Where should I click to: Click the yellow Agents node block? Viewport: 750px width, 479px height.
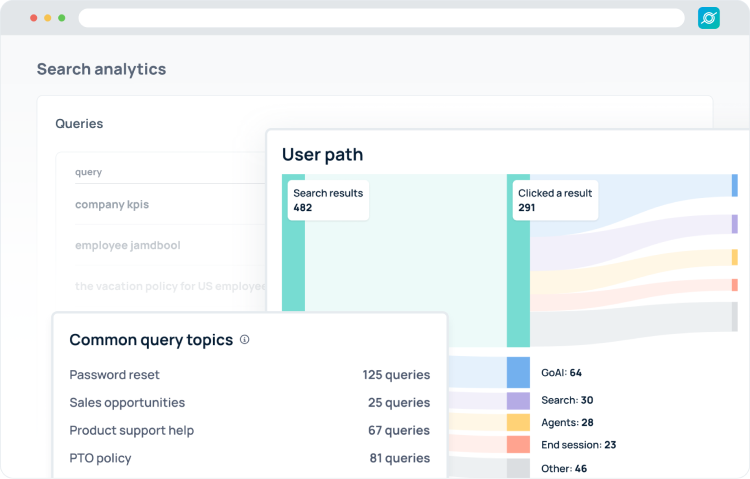(518, 423)
